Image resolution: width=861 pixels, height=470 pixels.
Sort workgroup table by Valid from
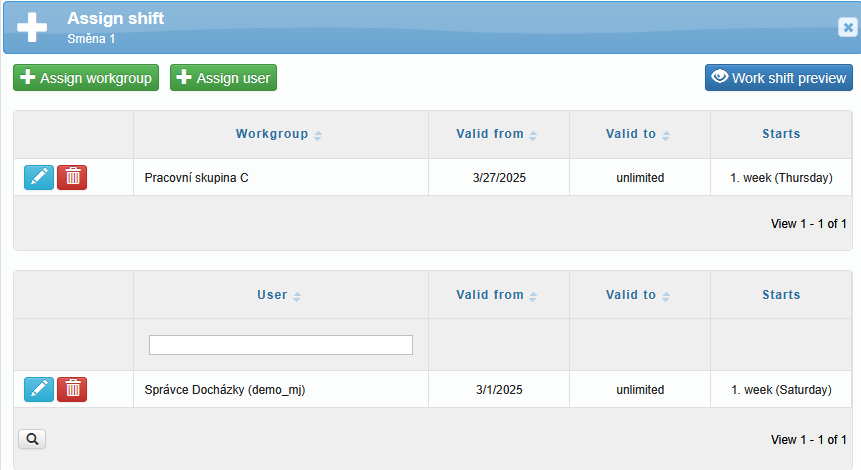[497, 134]
